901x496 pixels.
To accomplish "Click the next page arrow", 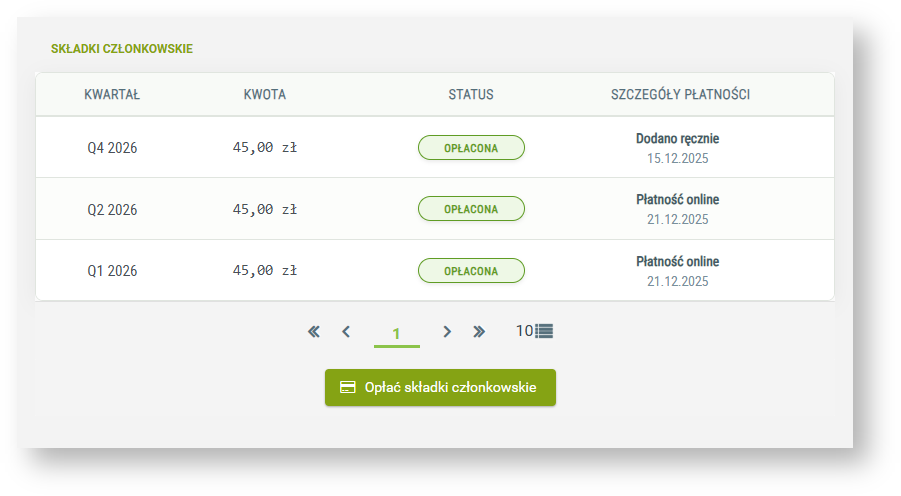I will 447,332.
